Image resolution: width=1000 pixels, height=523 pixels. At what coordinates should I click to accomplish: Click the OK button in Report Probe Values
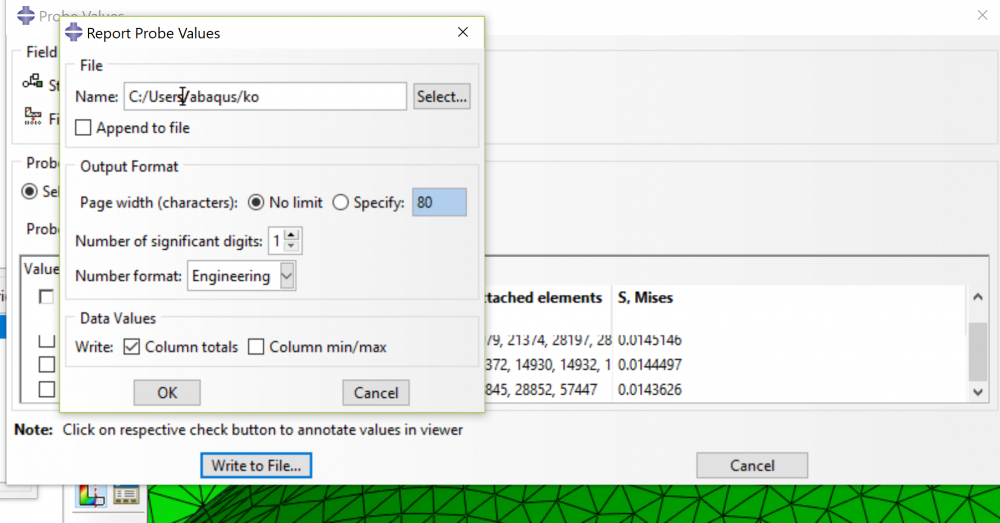tap(167, 393)
